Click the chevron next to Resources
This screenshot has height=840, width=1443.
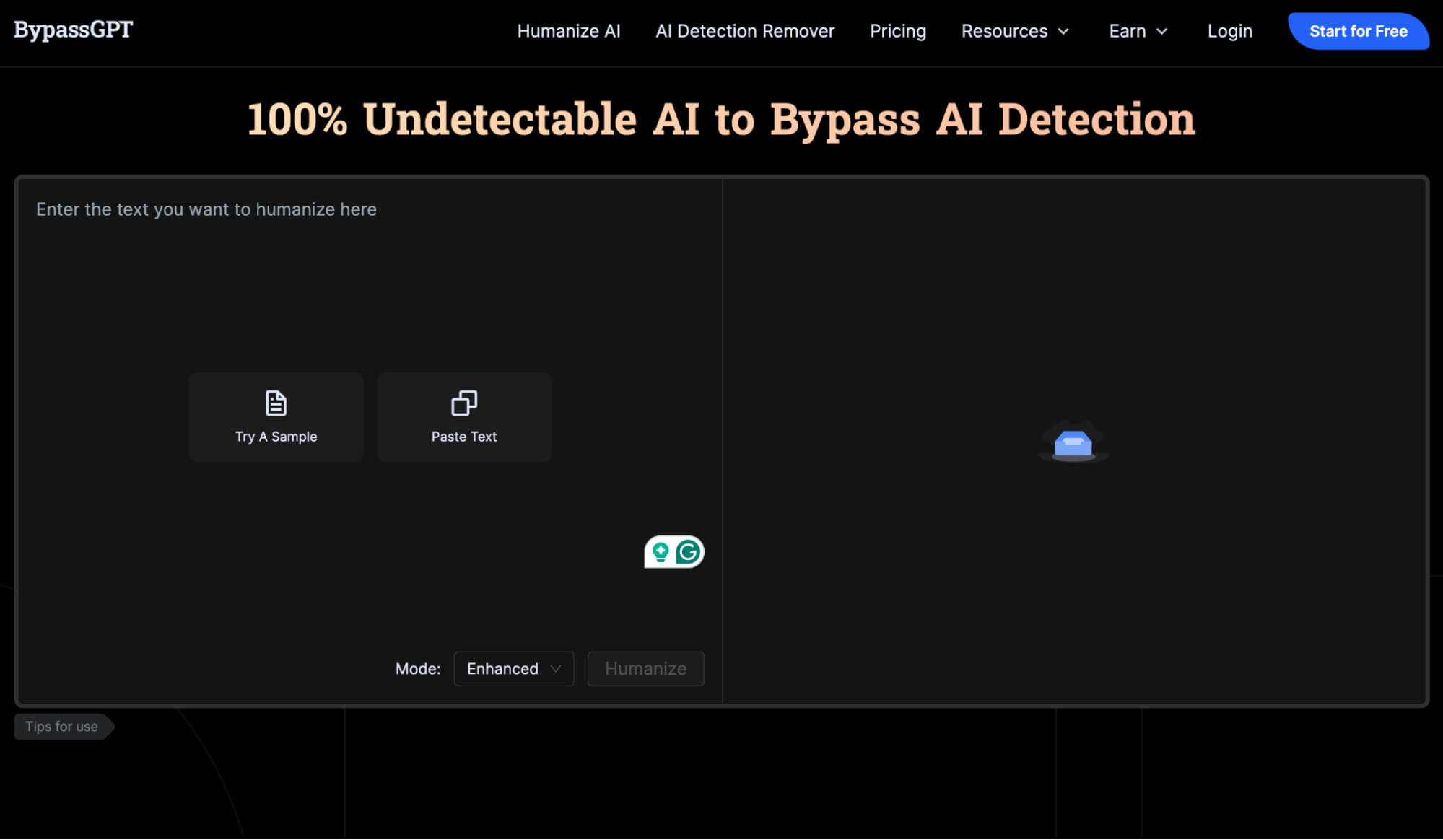click(1063, 32)
